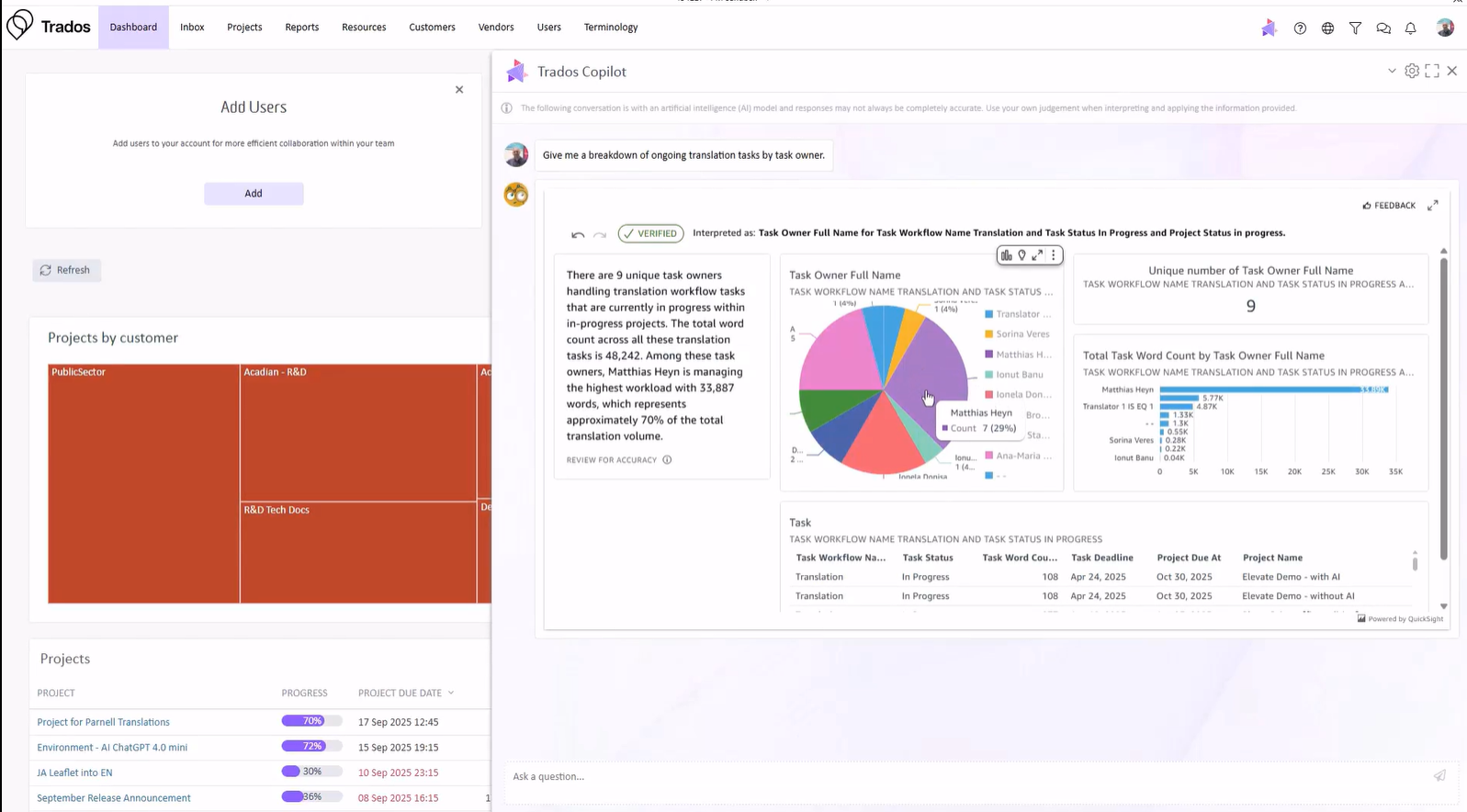Click the Copilot owl avatar in the chat
Viewport: 1467px width, 812px height.
tap(516, 195)
